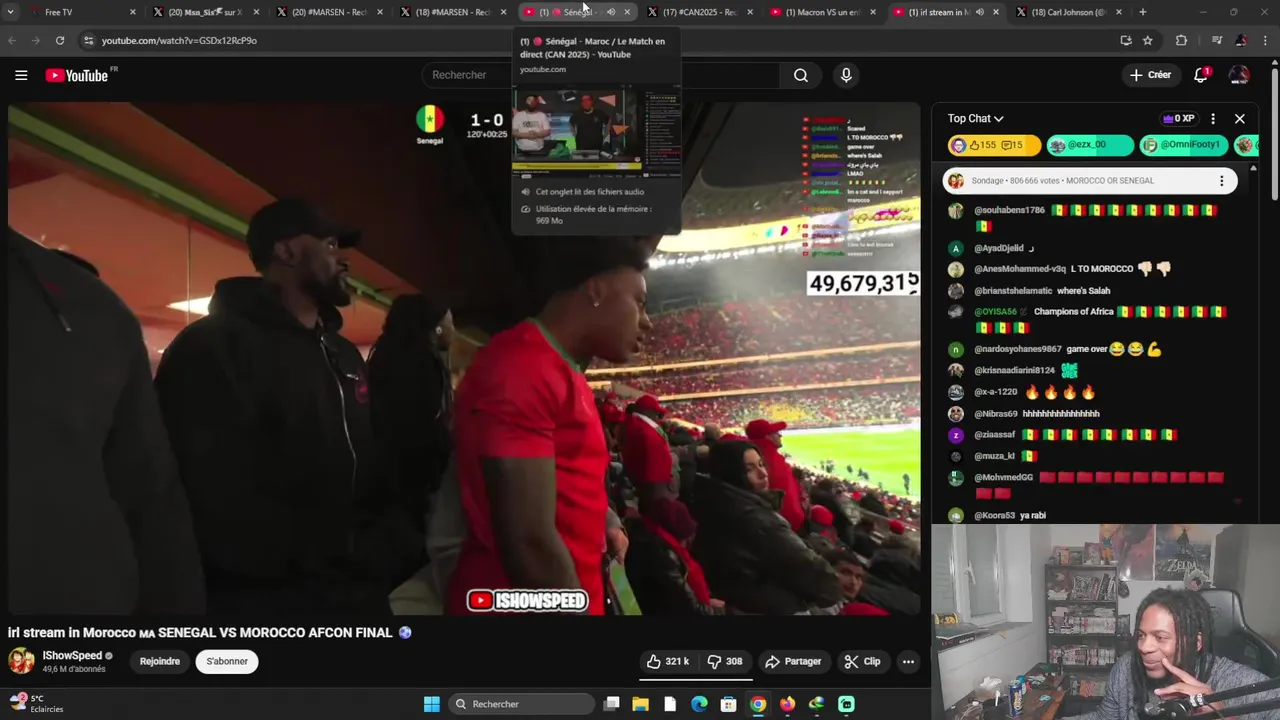Open Firefox from the taskbar
The image size is (1280, 720).
[787, 704]
